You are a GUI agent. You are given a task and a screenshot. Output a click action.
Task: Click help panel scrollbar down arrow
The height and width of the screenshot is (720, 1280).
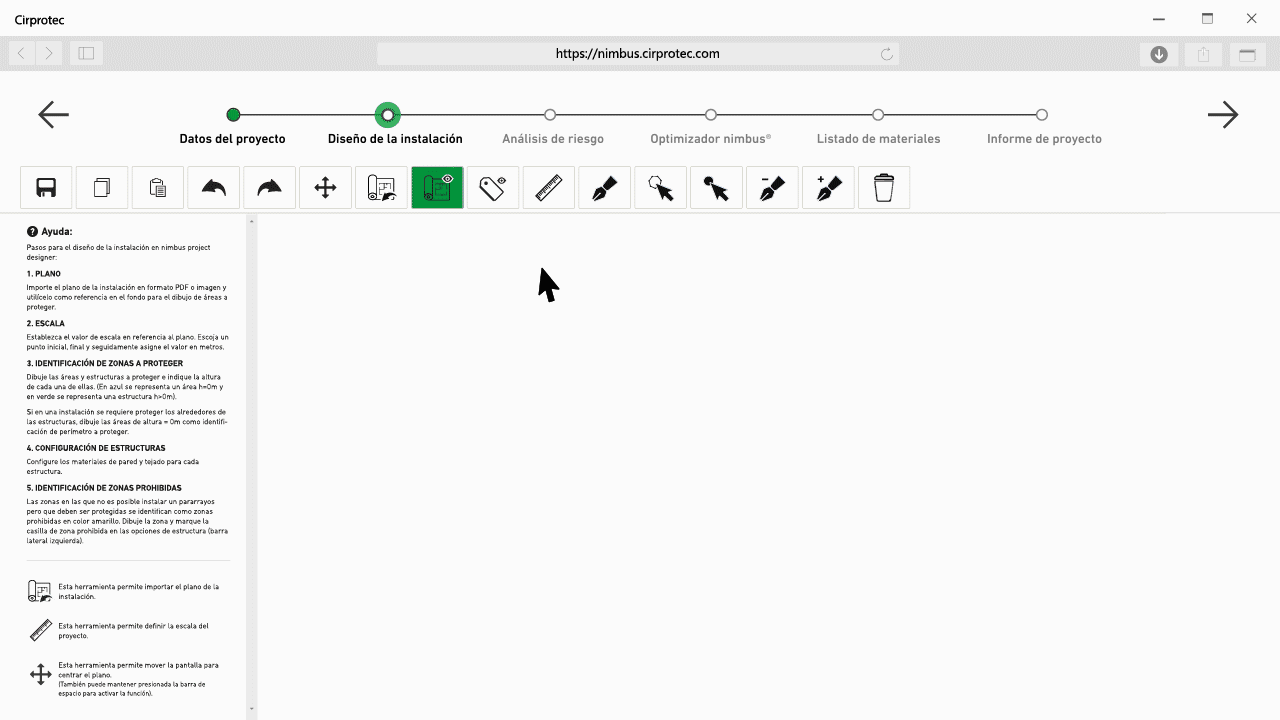[x=252, y=709]
